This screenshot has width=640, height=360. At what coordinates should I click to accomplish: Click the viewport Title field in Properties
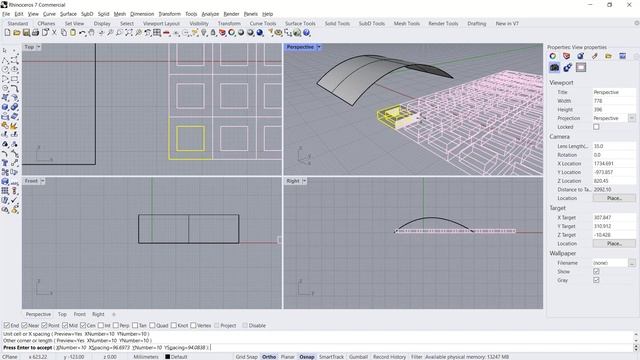(614, 92)
